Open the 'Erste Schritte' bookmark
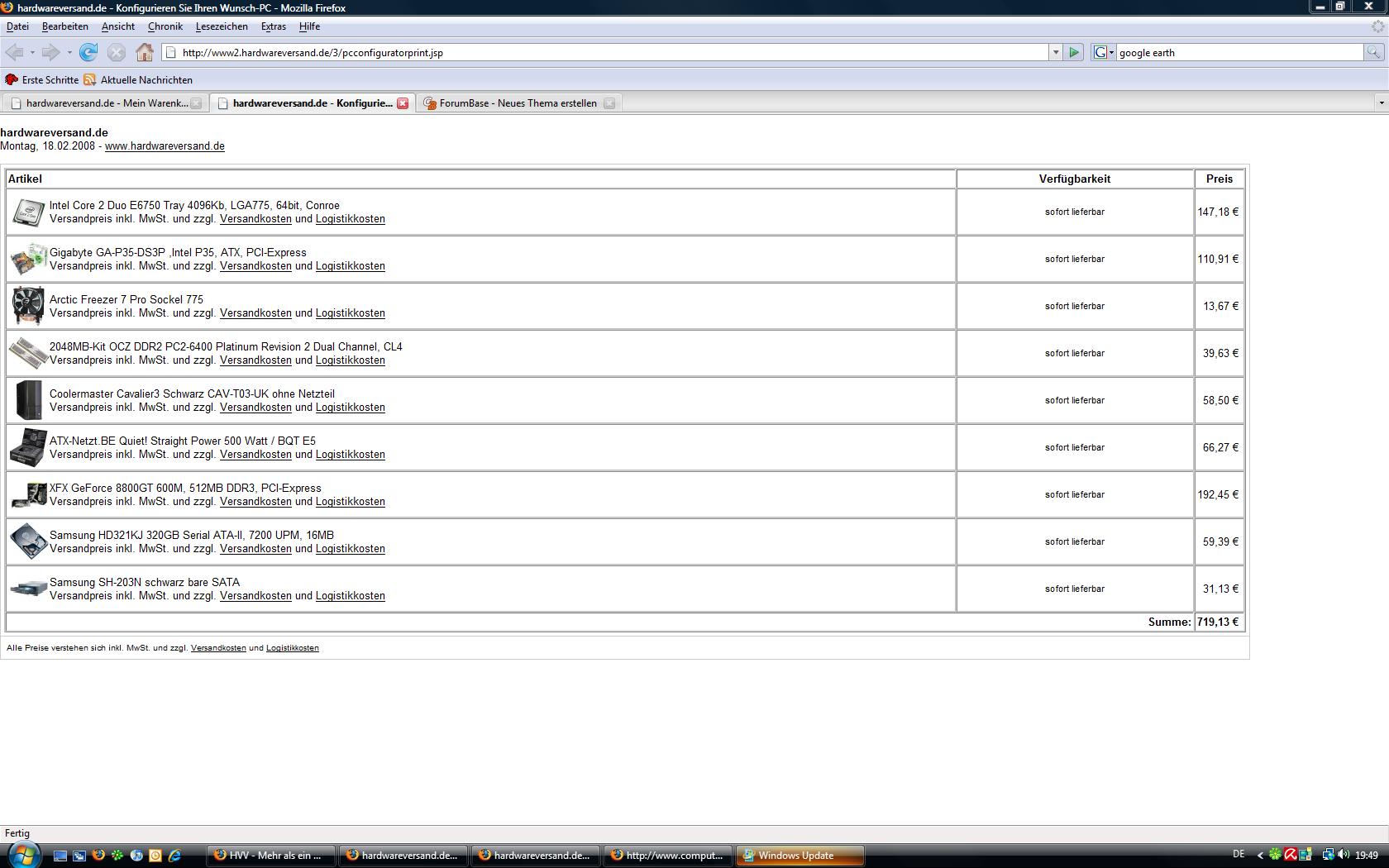The width and height of the screenshot is (1389, 868). point(42,80)
